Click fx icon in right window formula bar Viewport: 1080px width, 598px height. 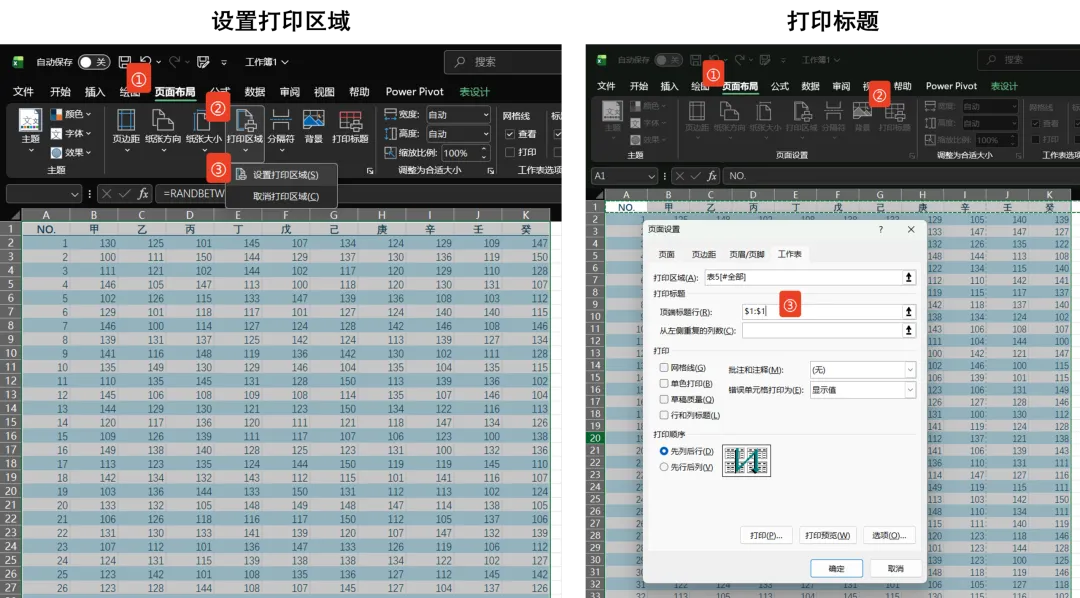[x=712, y=176]
